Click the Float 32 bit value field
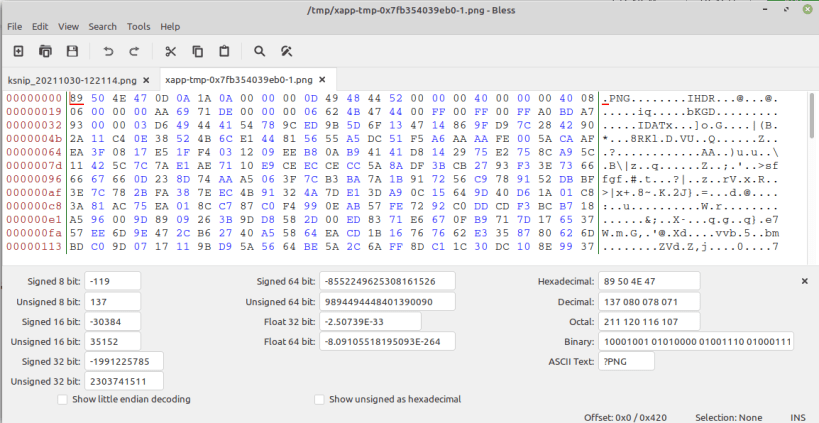 [370, 322]
